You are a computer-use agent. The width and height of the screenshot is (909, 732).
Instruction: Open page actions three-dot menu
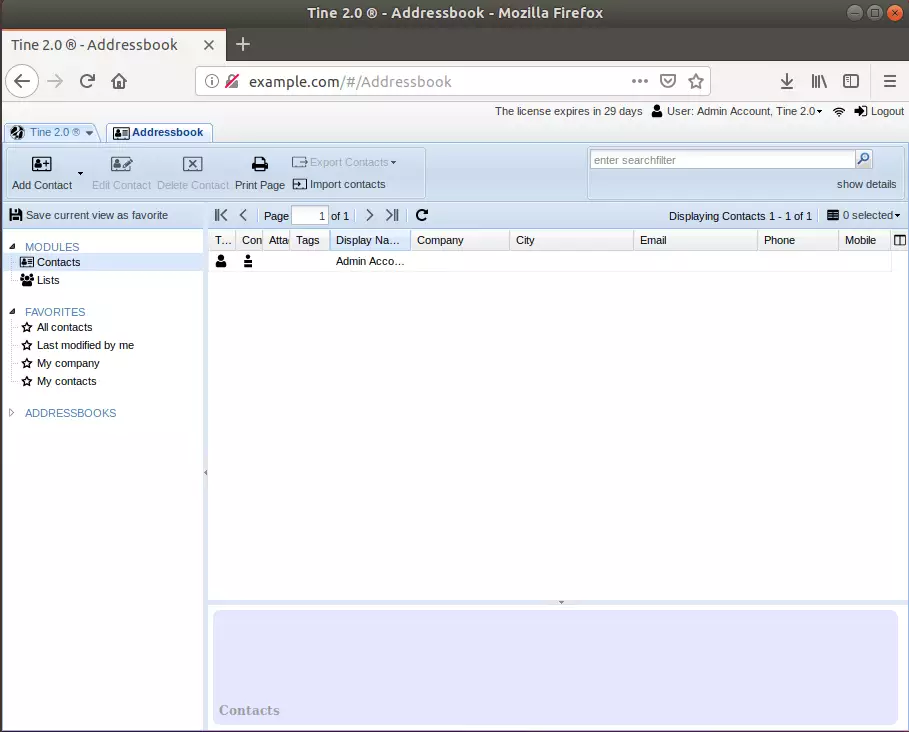(639, 81)
